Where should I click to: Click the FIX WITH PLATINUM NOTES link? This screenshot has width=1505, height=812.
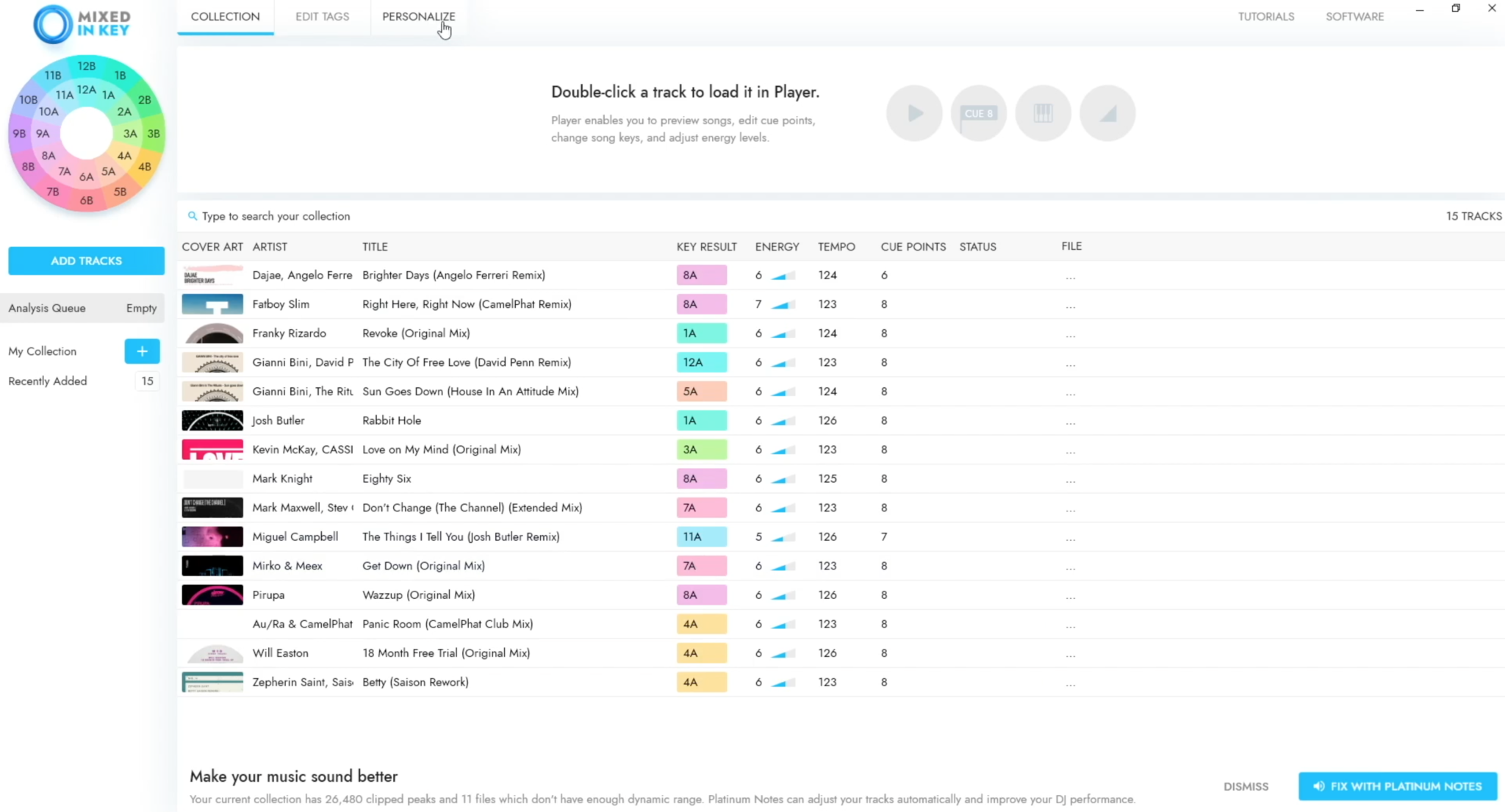click(1398, 786)
